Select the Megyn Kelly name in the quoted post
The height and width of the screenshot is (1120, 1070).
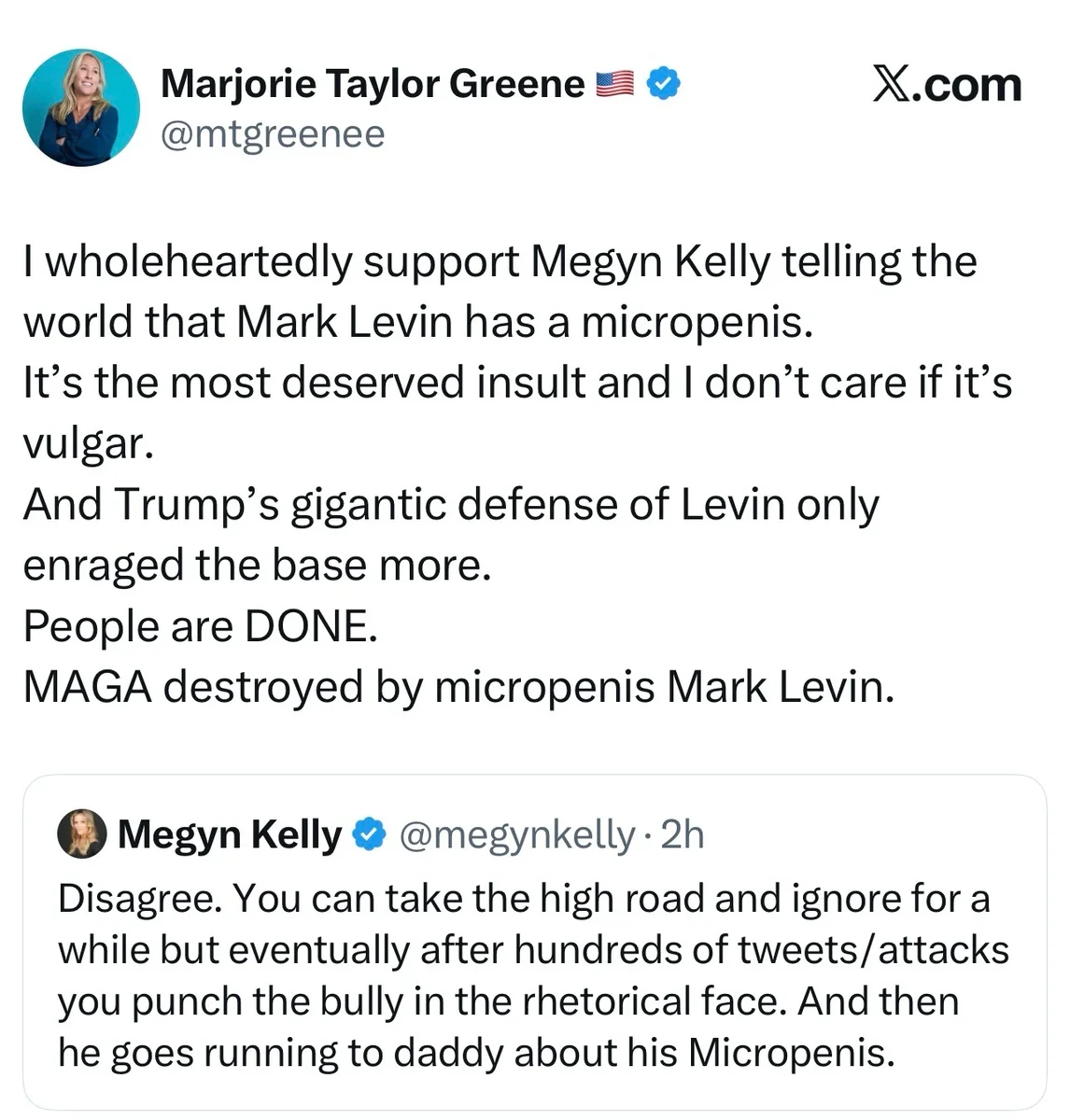tap(230, 834)
